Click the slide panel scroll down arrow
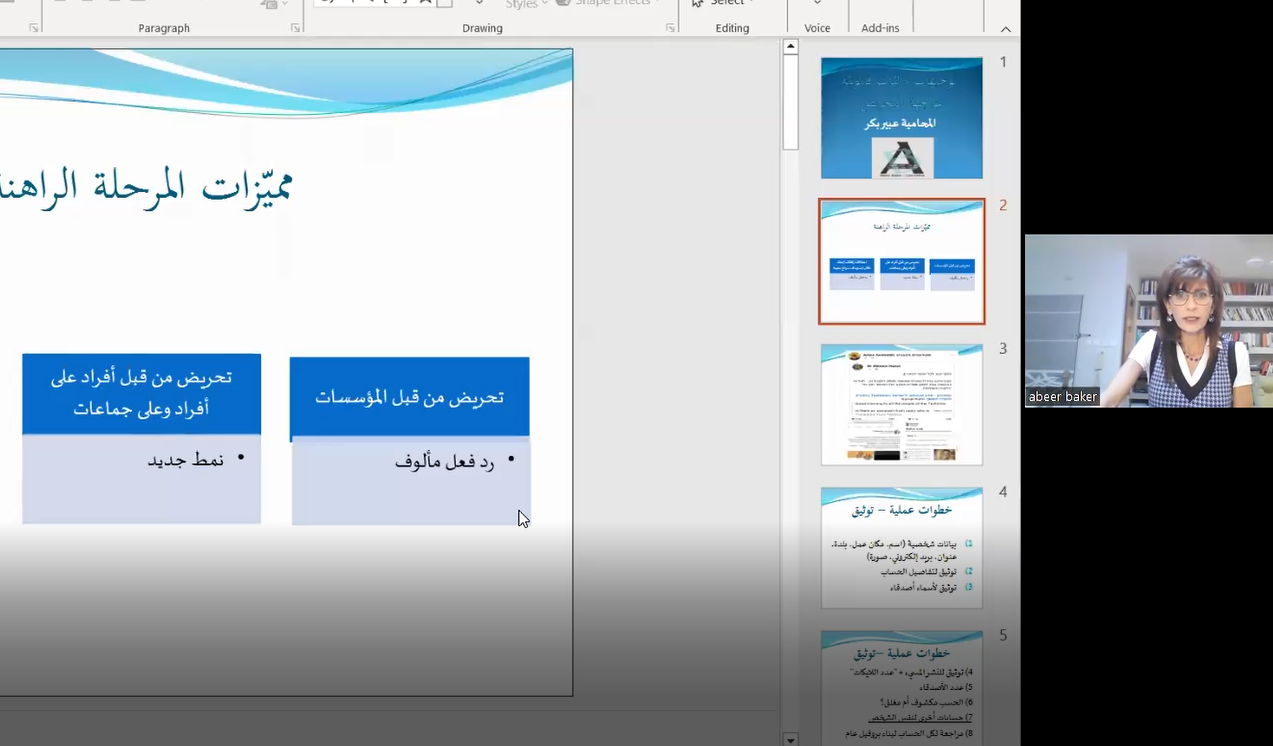Viewport: 1273px width, 746px height. (790, 739)
